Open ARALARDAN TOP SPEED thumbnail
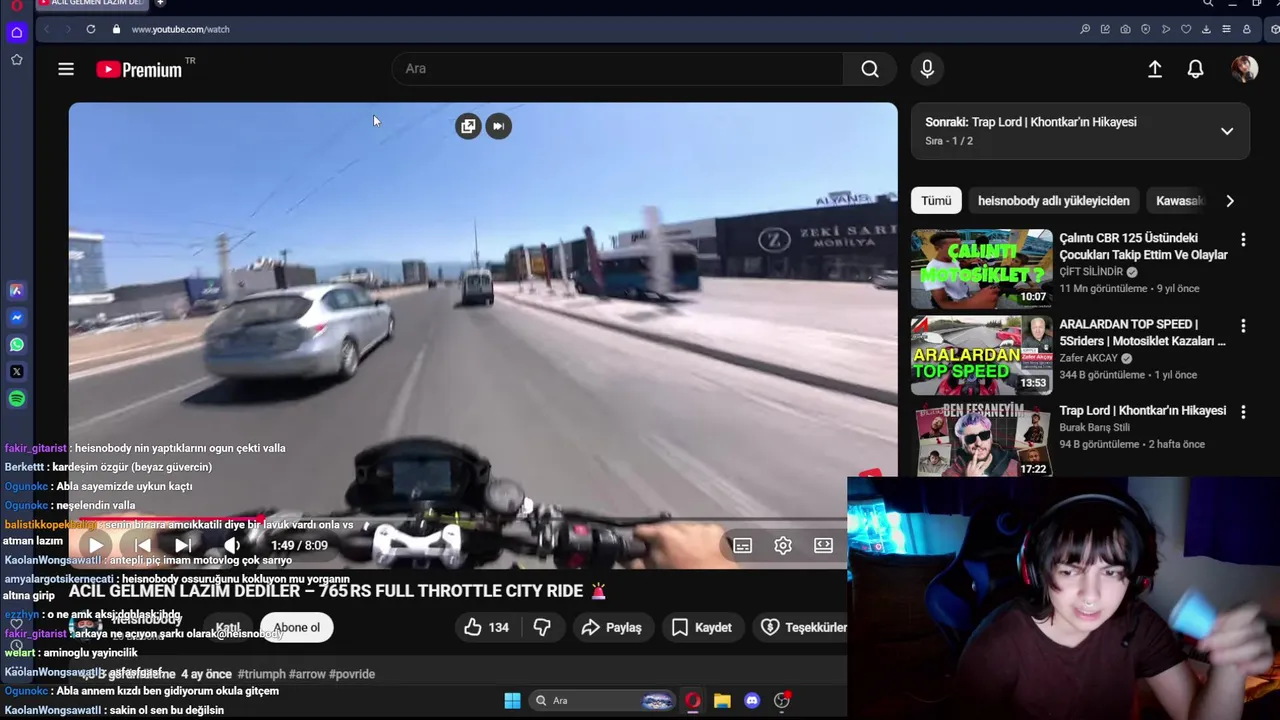Viewport: 1280px width, 720px height. pyautogui.click(x=981, y=355)
